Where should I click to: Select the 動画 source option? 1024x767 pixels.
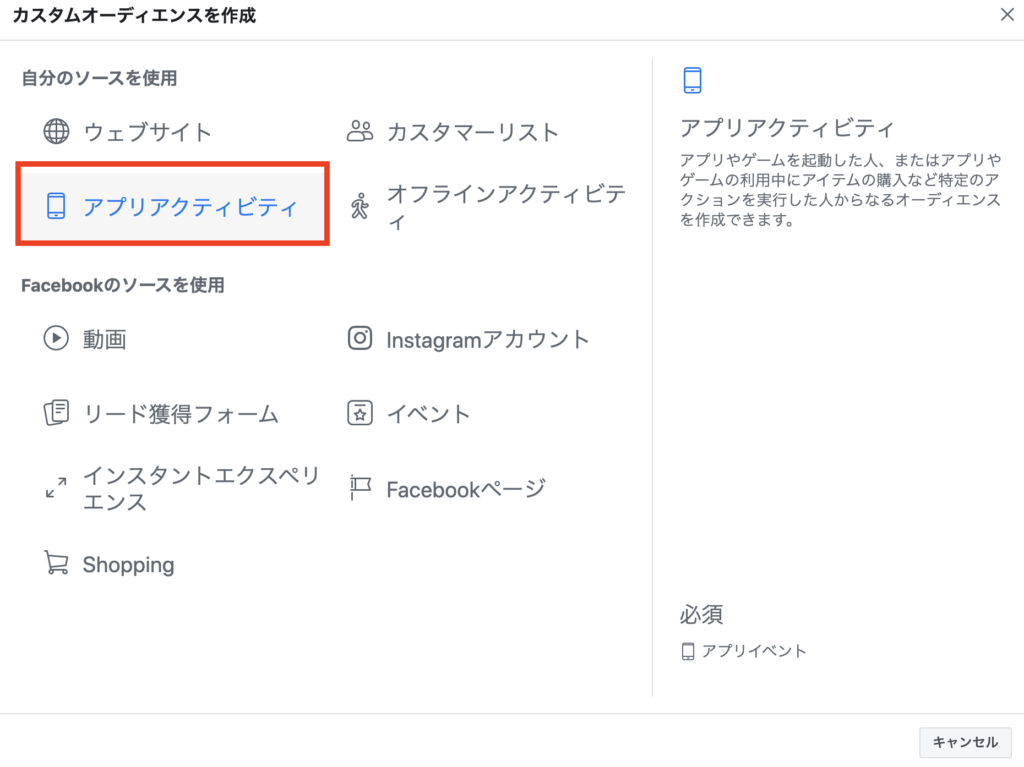pos(104,339)
